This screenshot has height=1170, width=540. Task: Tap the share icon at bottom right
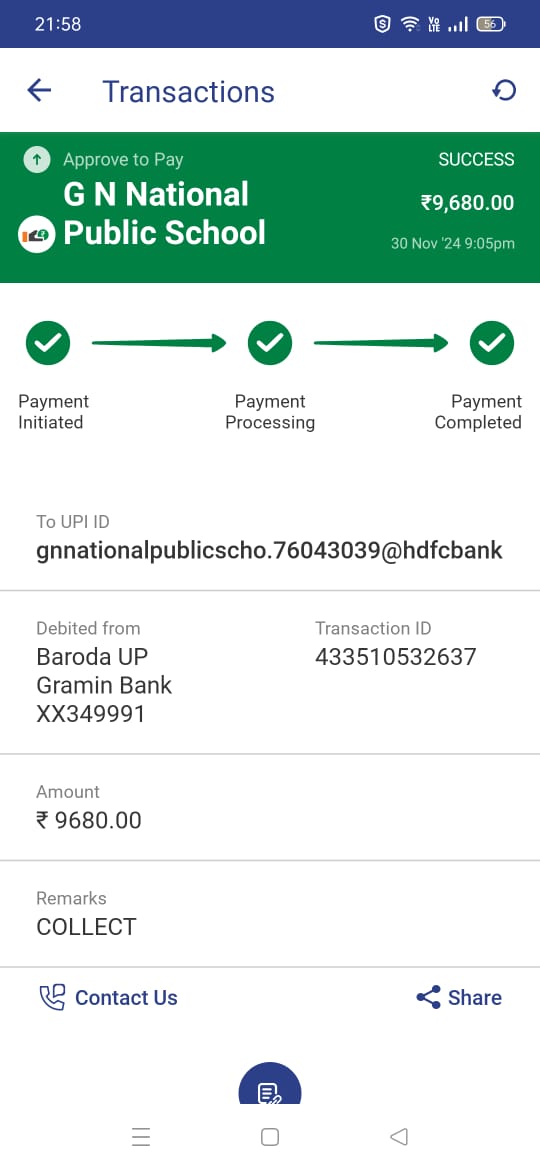428,998
